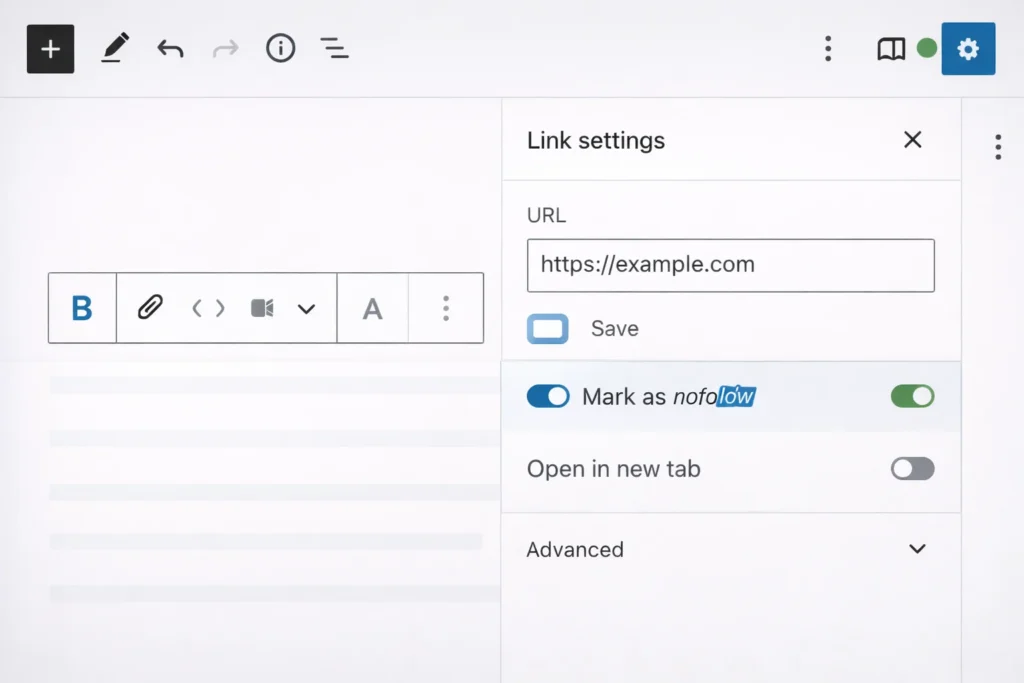Expand the Advanced section
The image size is (1024, 683).
pyautogui.click(x=916, y=549)
